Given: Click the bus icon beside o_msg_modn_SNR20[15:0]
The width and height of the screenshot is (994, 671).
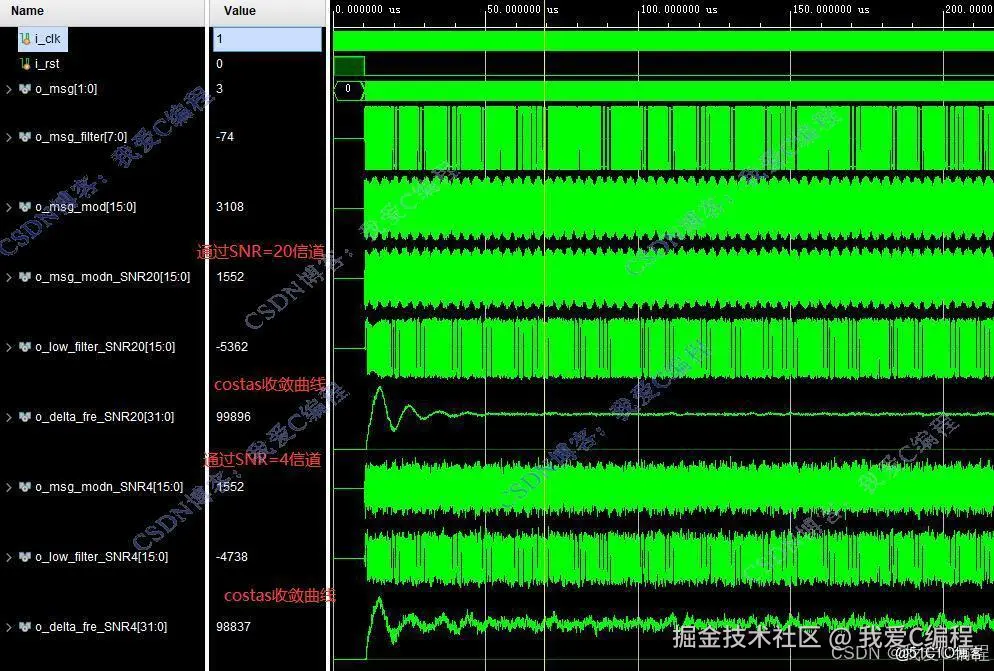Looking at the screenshot, I should [25, 276].
